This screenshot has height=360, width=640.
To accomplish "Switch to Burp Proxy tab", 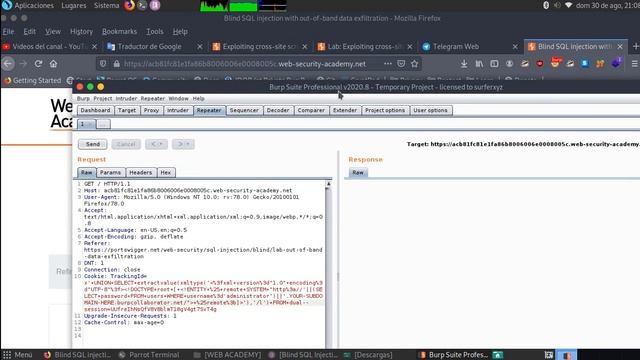I will (x=151, y=110).
